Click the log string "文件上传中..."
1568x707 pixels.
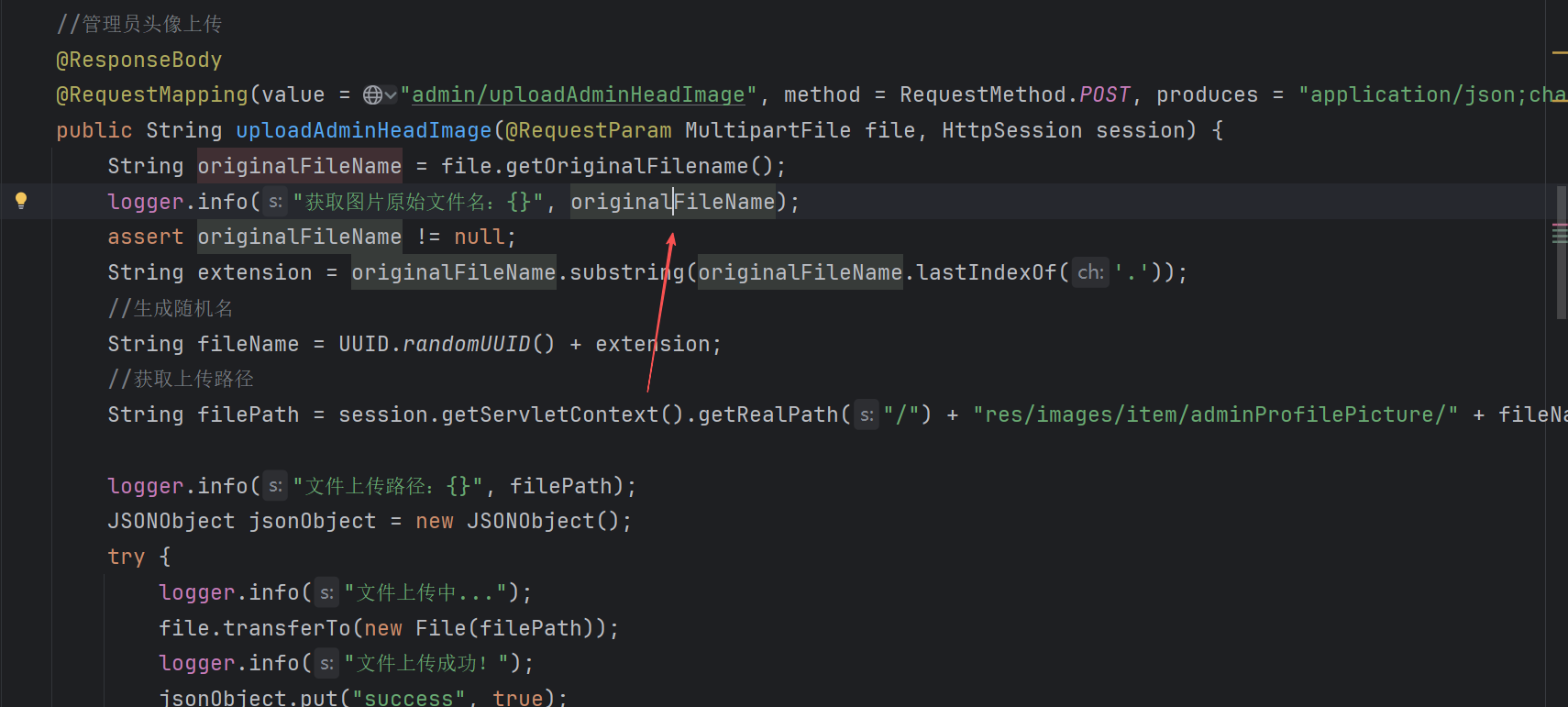(x=426, y=592)
